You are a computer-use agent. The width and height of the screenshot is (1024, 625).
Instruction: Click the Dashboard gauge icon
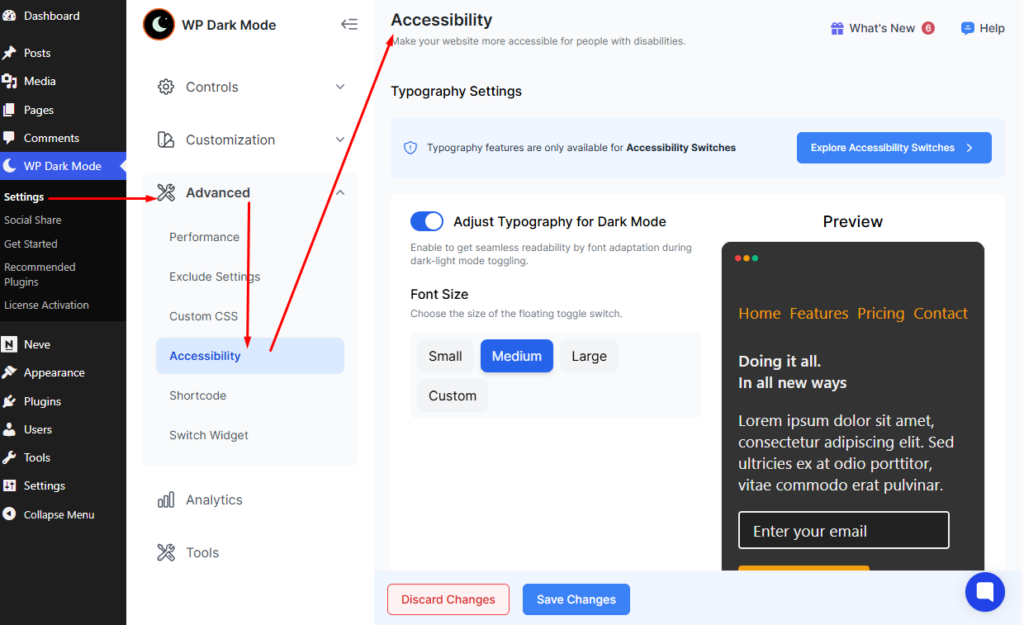(x=9, y=16)
